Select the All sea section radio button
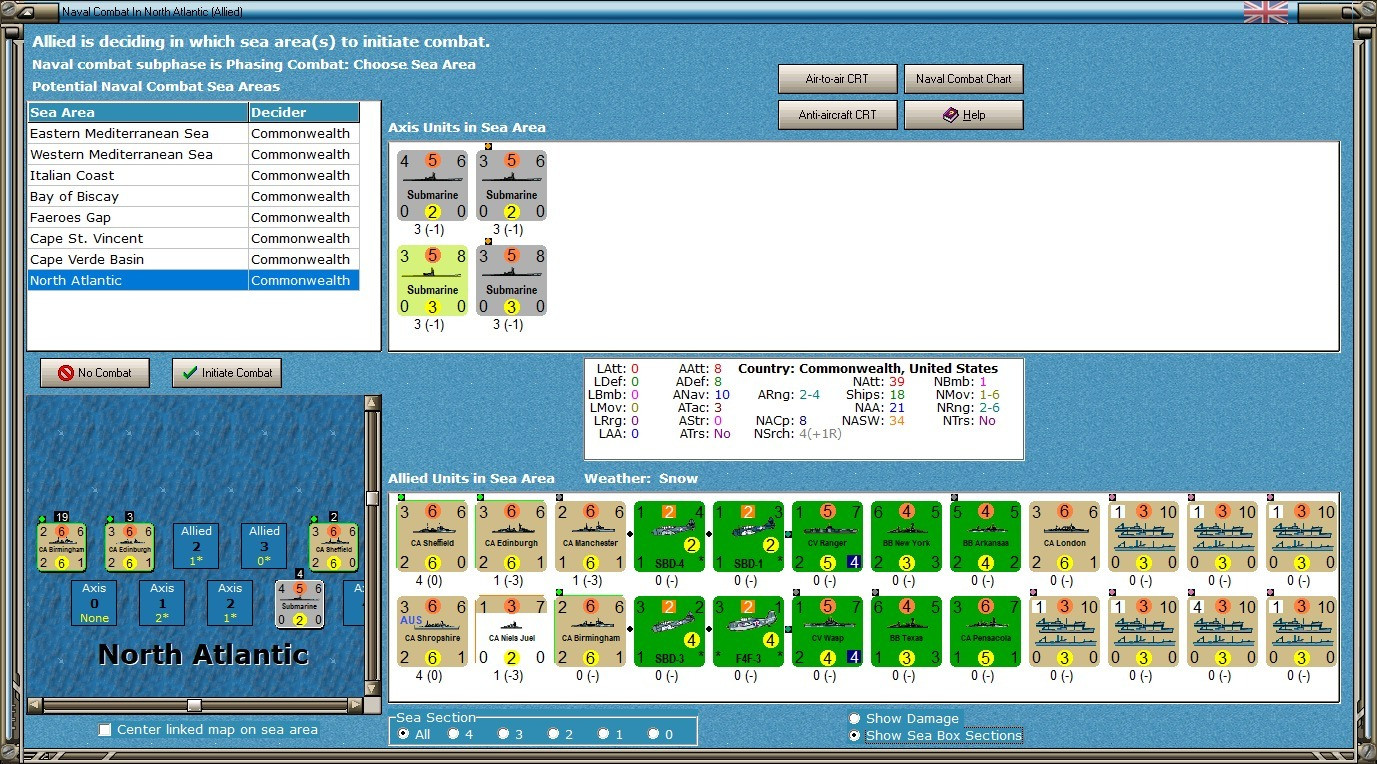 point(404,734)
